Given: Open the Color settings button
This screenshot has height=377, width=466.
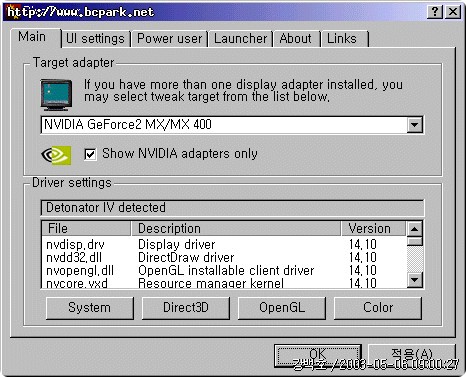Looking at the screenshot, I should (378, 308).
